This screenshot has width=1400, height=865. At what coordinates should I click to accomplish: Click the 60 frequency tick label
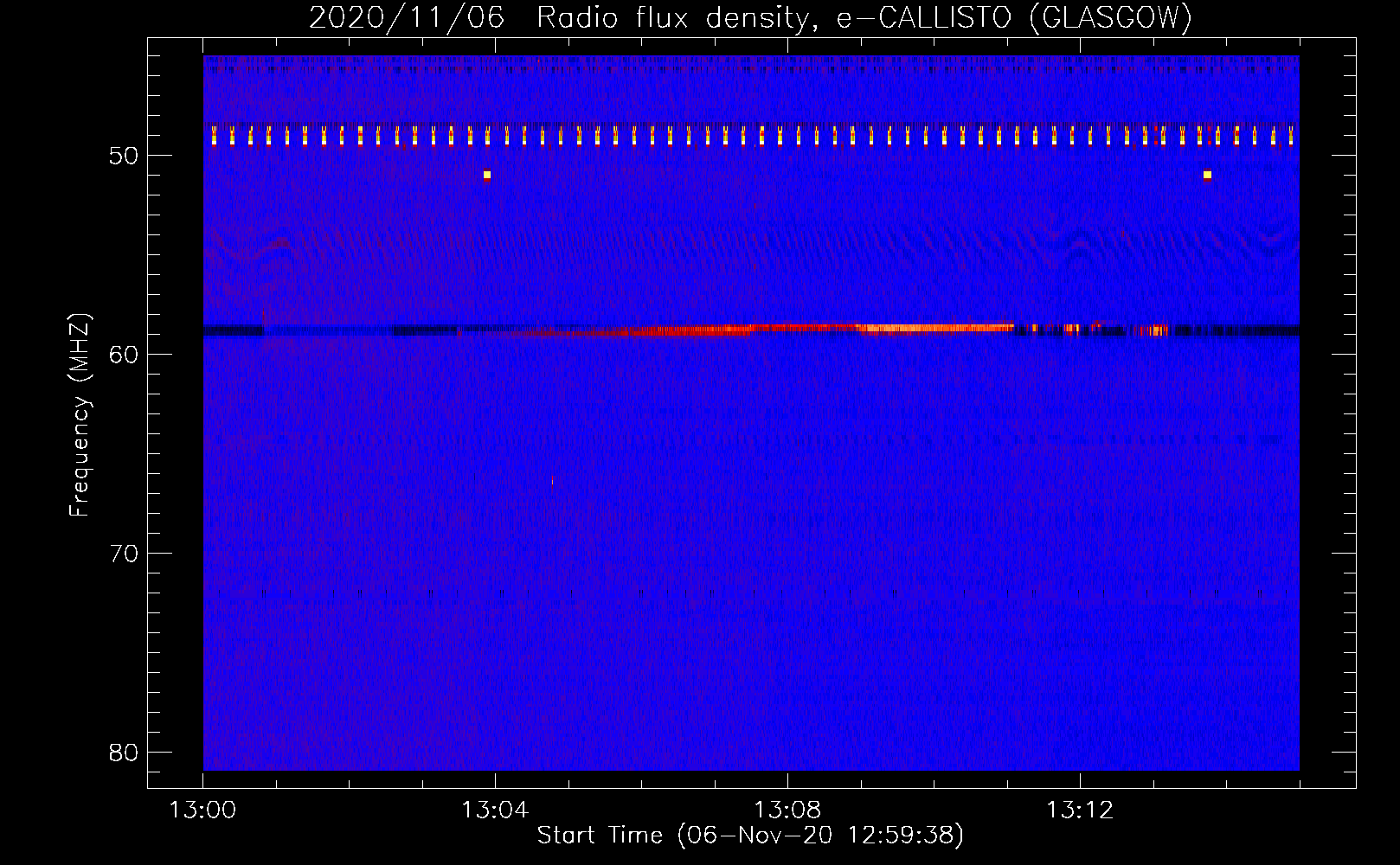point(125,355)
